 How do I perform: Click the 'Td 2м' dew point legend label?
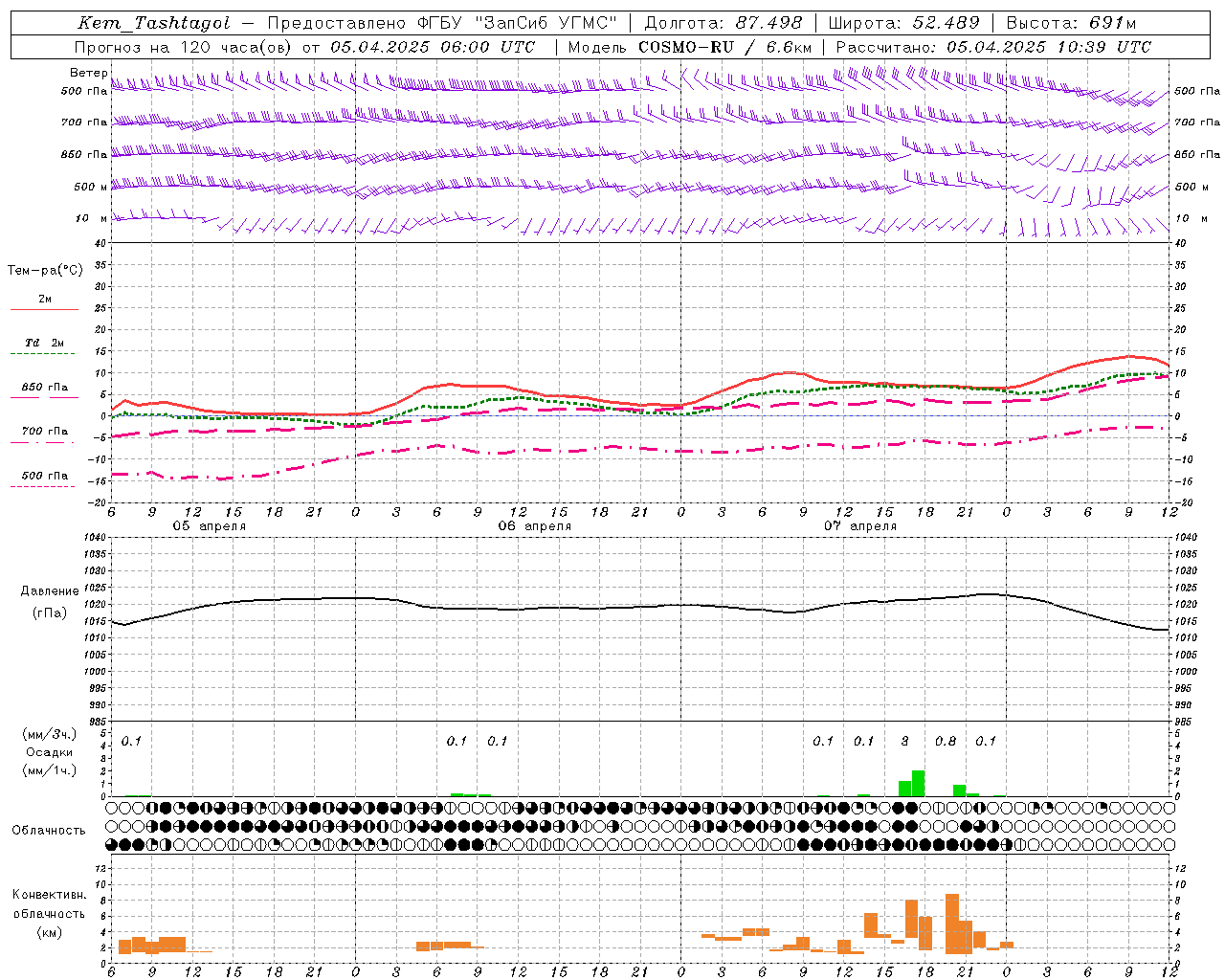[x=44, y=343]
